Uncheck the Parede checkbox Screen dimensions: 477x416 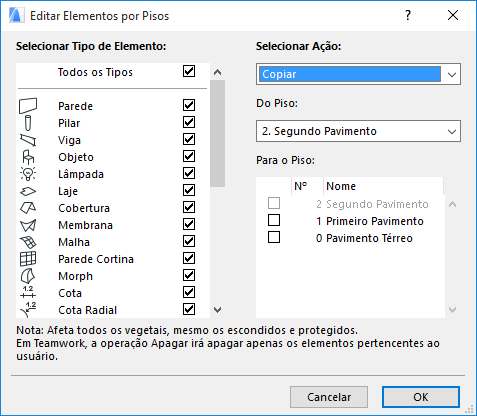coord(189,105)
